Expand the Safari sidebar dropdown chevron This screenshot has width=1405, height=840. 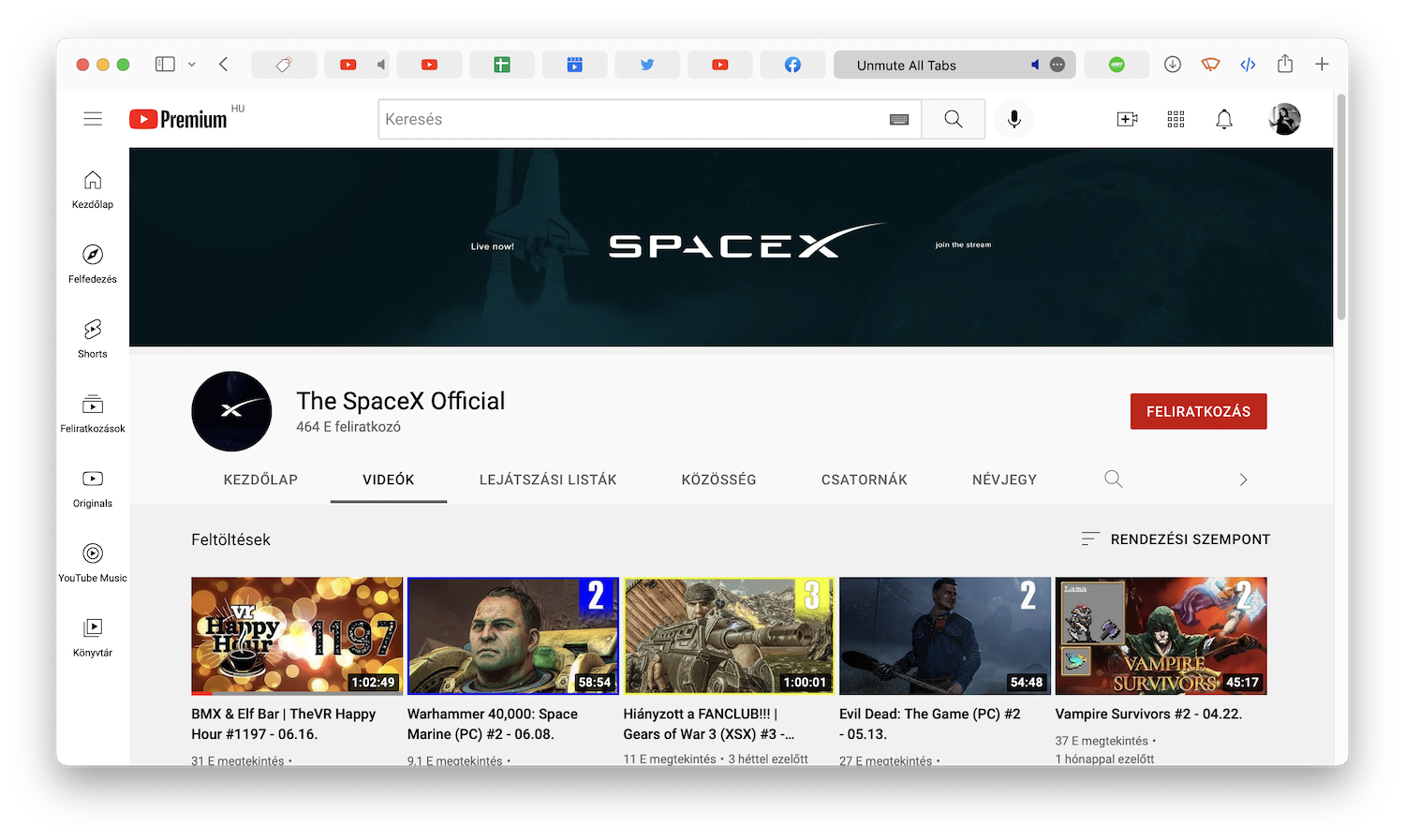pyautogui.click(x=192, y=65)
